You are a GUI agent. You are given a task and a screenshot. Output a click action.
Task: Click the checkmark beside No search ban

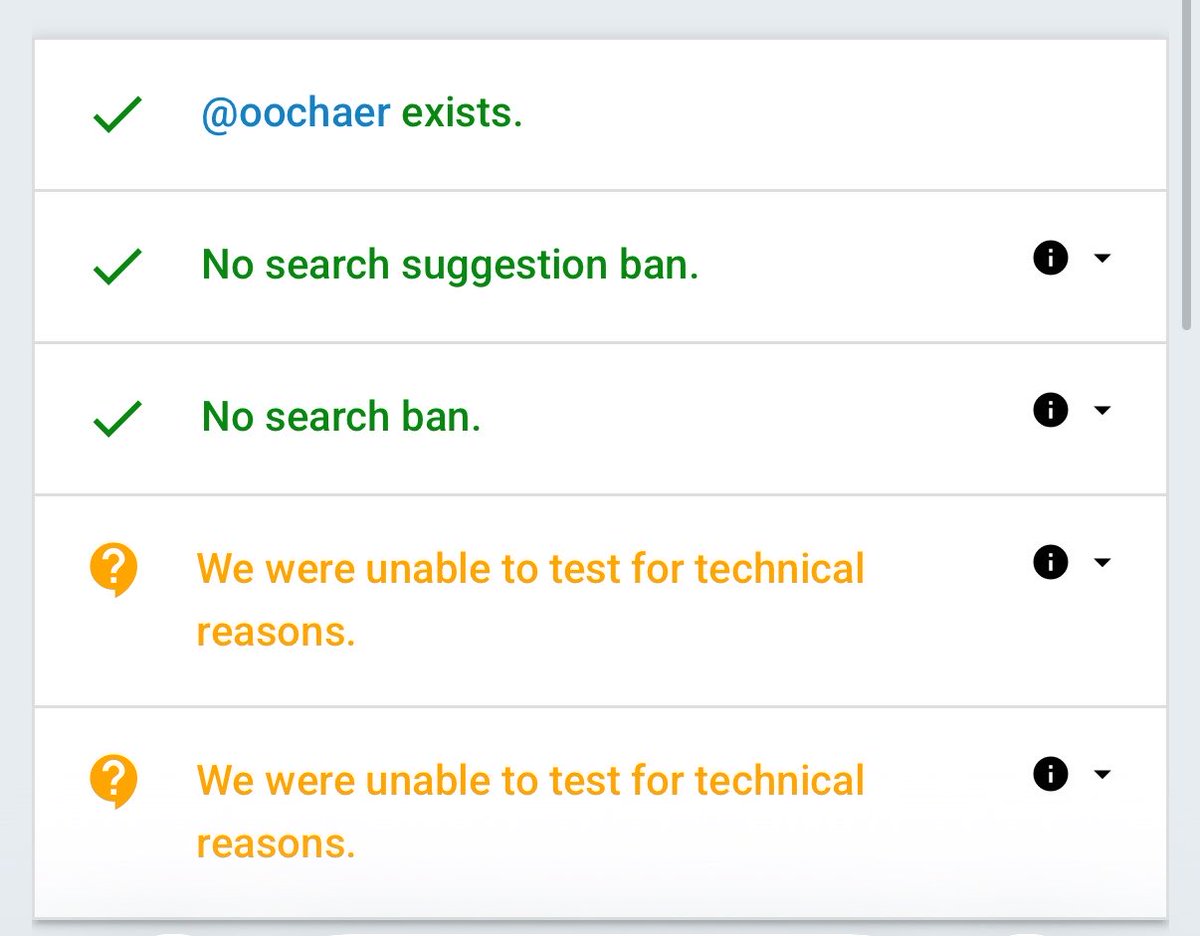[117, 420]
